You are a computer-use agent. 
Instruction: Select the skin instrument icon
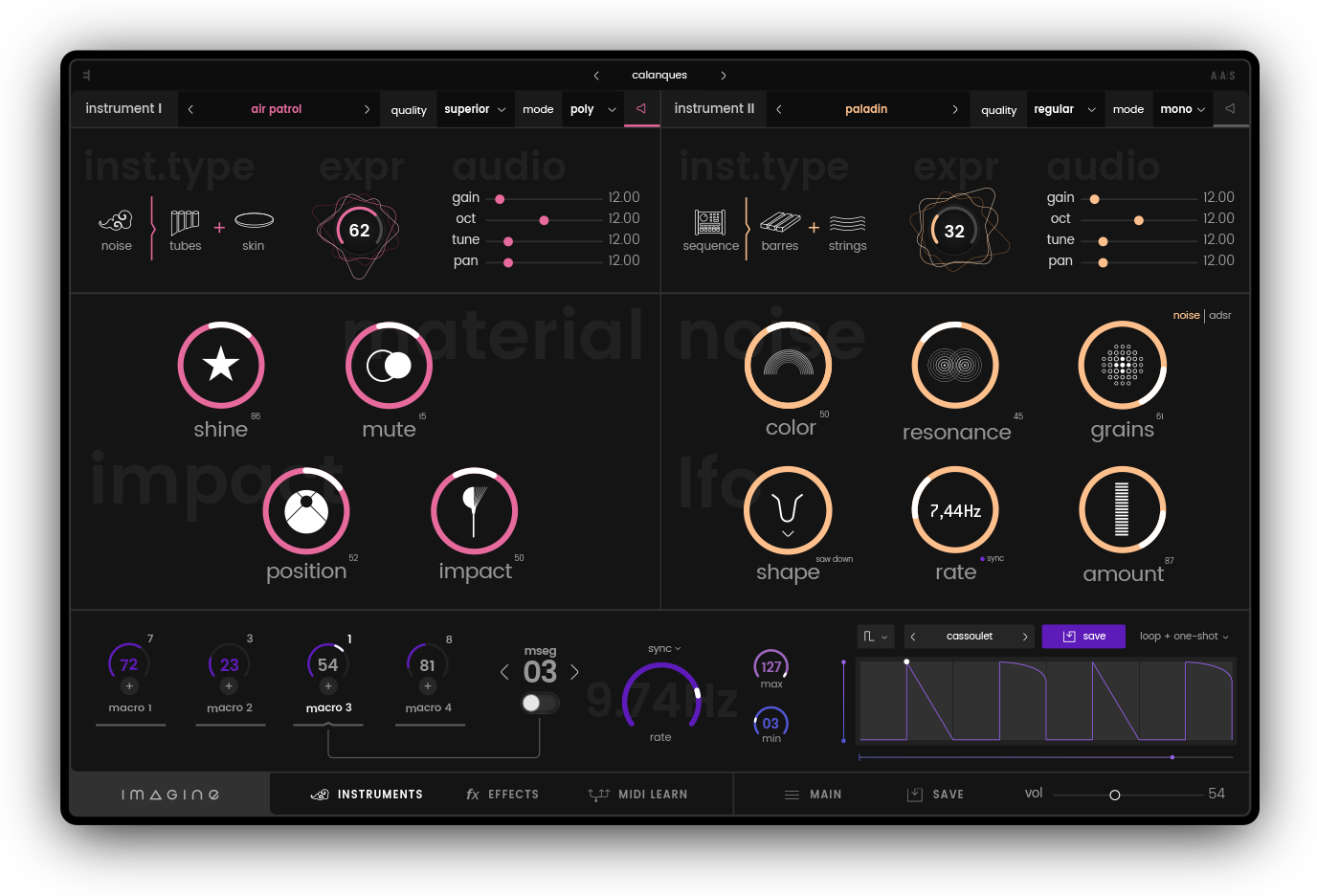(x=254, y=221)
